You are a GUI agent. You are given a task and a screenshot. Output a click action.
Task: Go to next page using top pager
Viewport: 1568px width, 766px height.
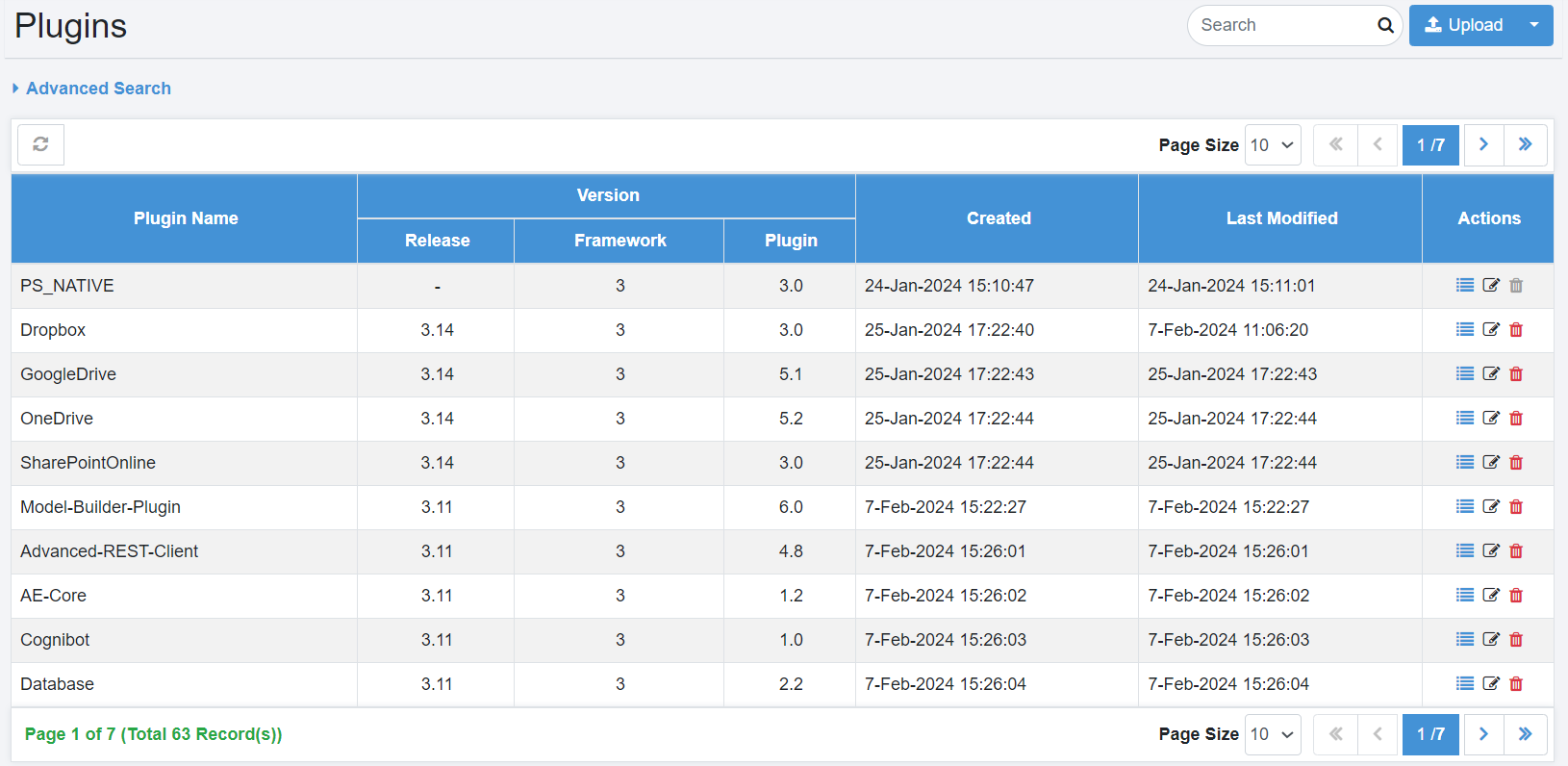coord(1483,144)
